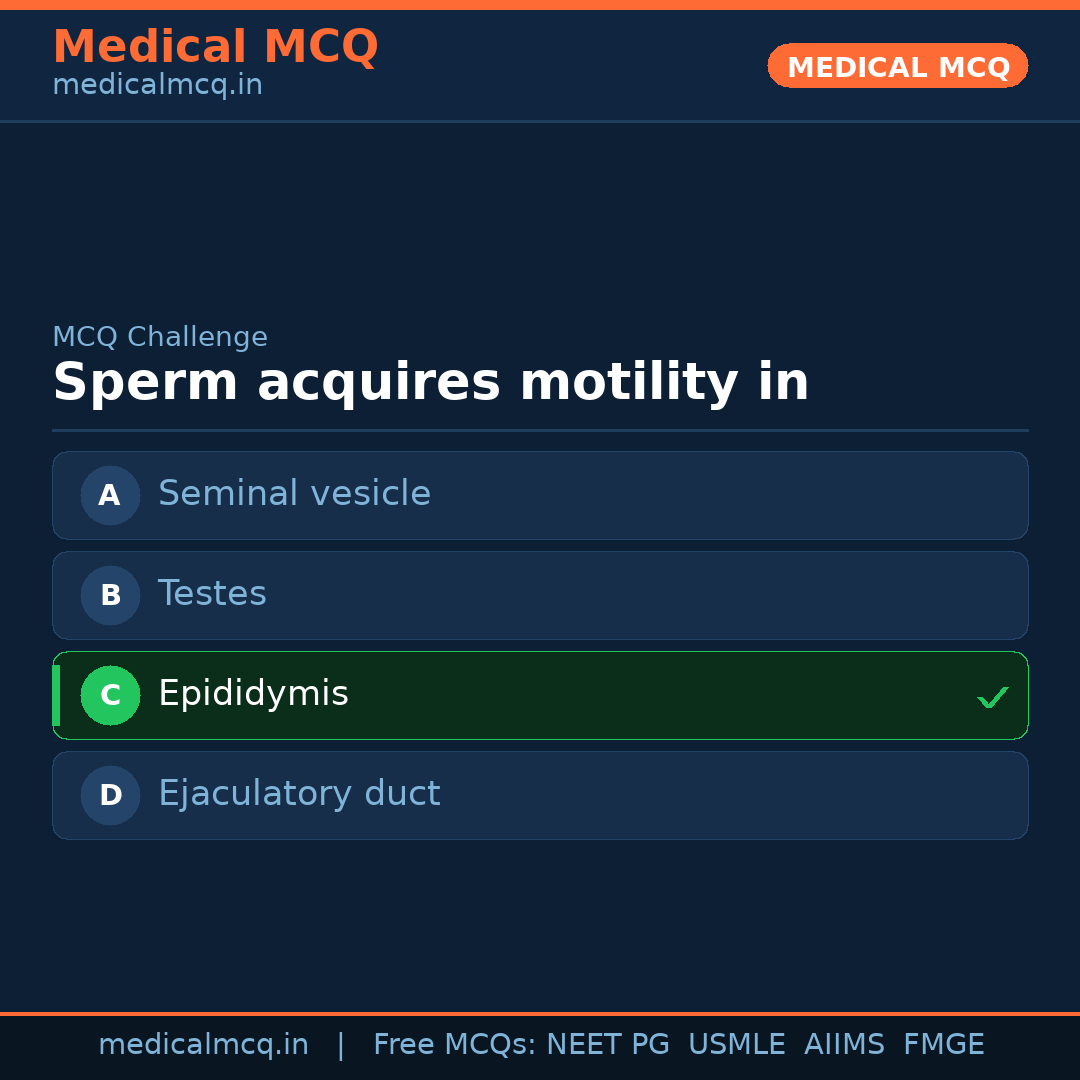Pick the Ejaculatory duct answer text
This screenshot has width=1080, height=1080.
pyautogui.click(x=299, y=794)
